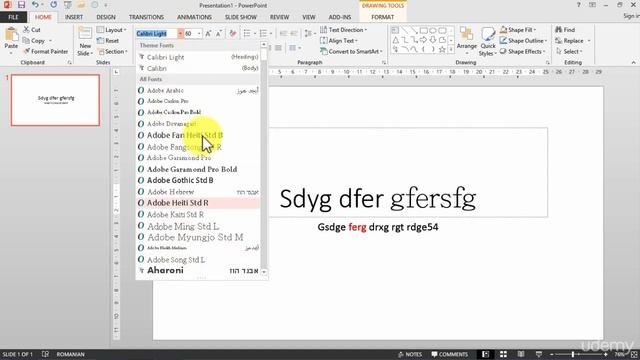Select Adobe Hebrew font
This screenshot has height=360, width=640.
coord(198,191)
